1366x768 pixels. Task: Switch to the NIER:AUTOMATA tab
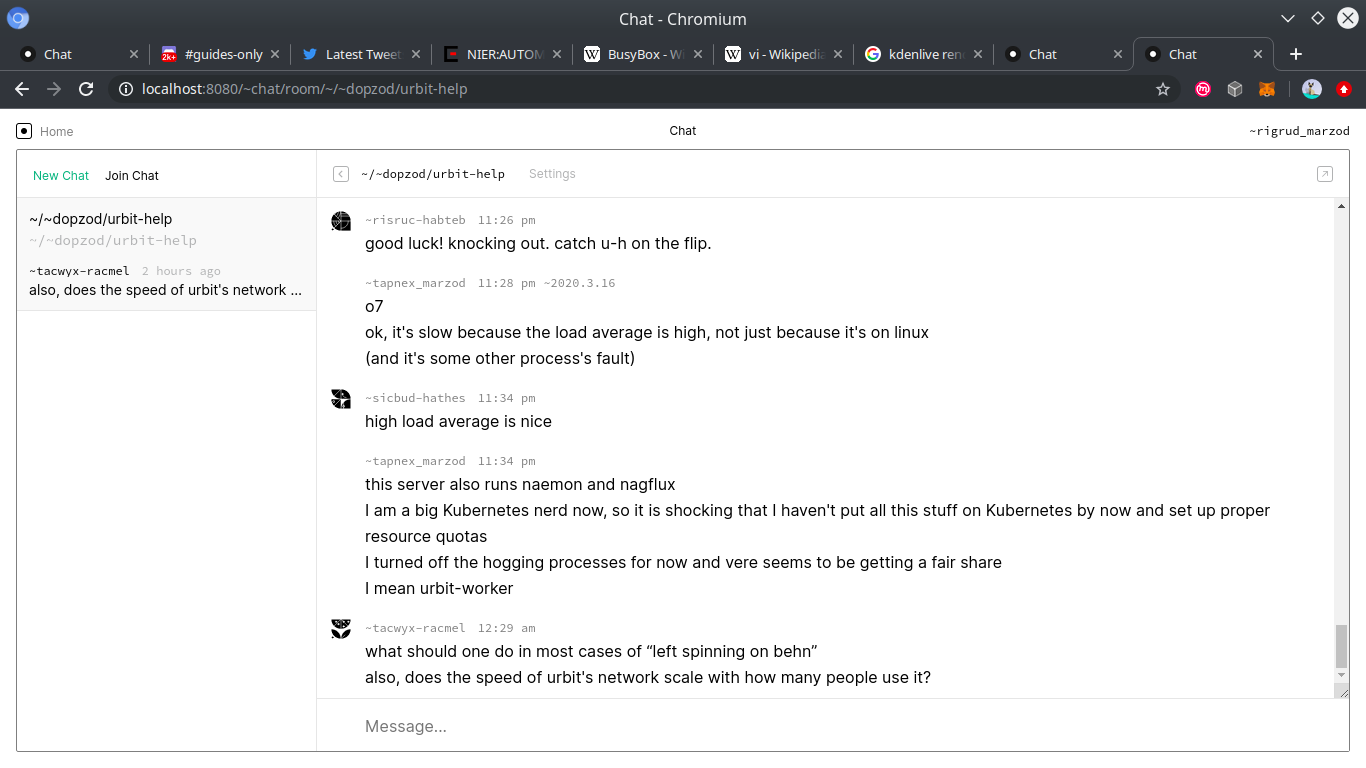coord(504,54)
